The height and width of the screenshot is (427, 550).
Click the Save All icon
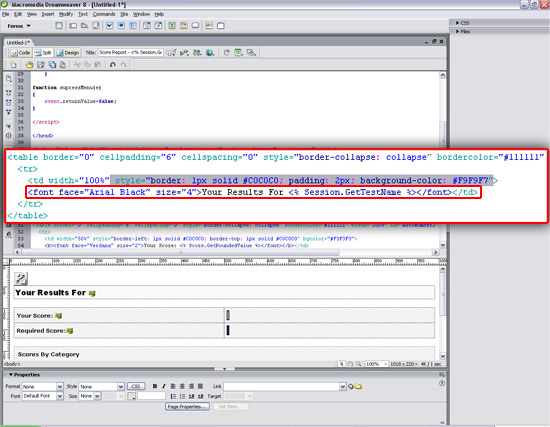pyautogui.click(x=52, y=65)
